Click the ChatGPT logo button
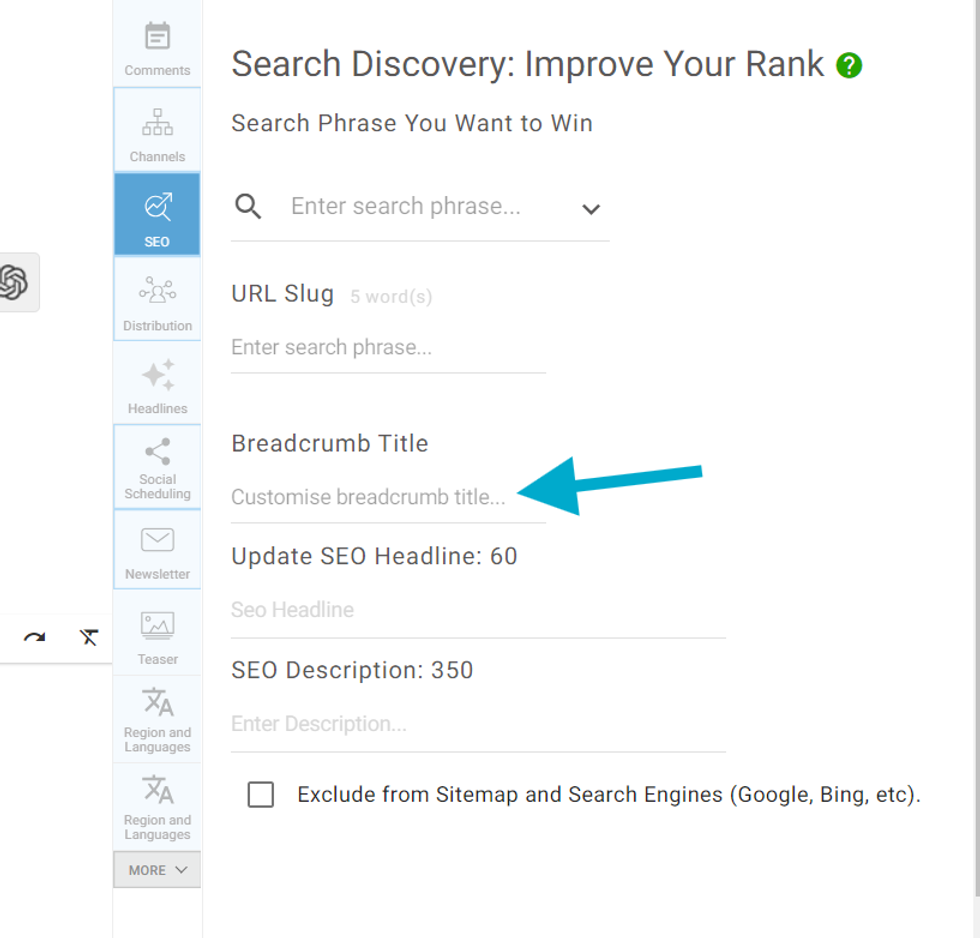980x938 pixels. tap(13, 282)
